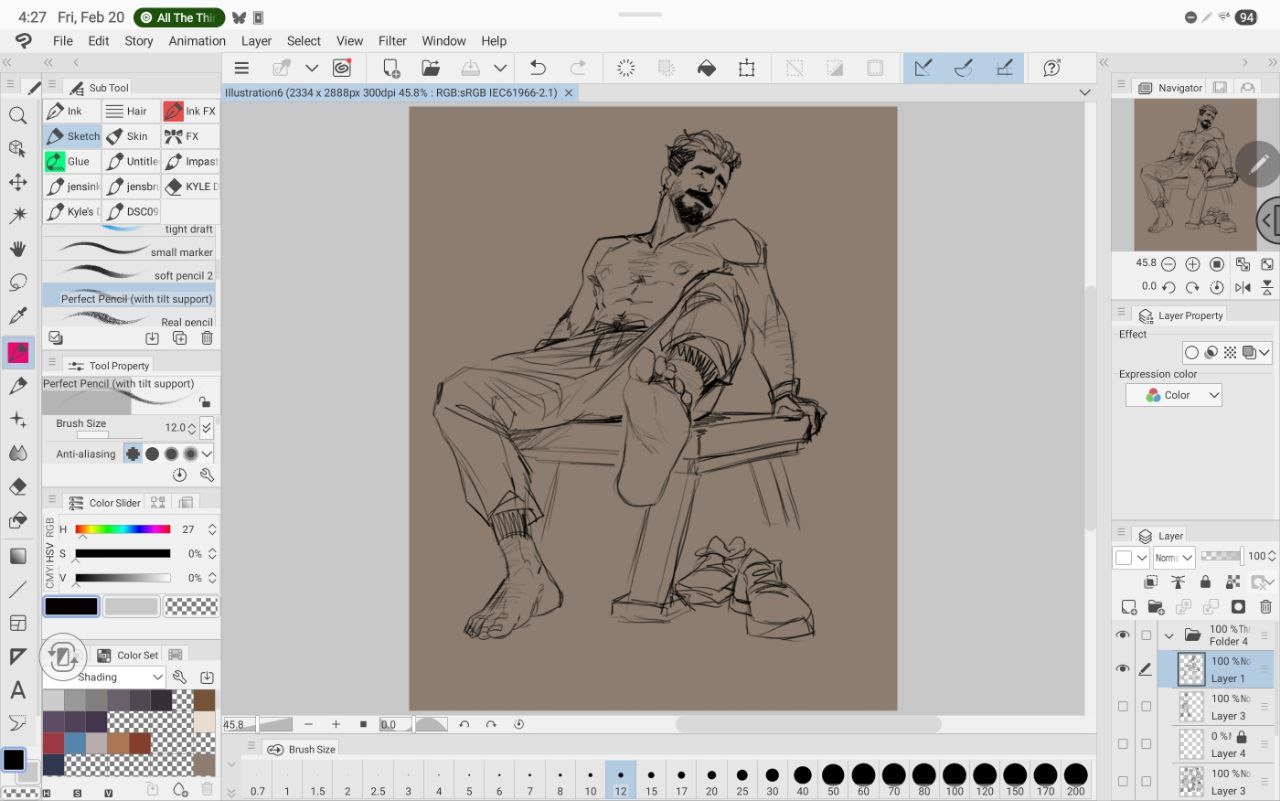Image resolution: width=1280 pixels, height=801 pixels.
Task: Select the Text tool
Action: 18,690
